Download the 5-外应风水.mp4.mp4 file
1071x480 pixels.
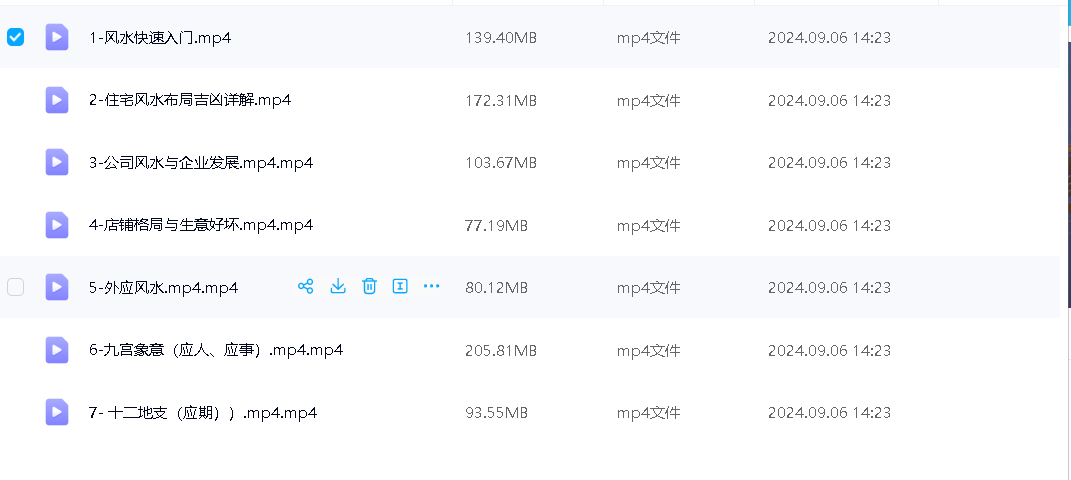point(338,287)
